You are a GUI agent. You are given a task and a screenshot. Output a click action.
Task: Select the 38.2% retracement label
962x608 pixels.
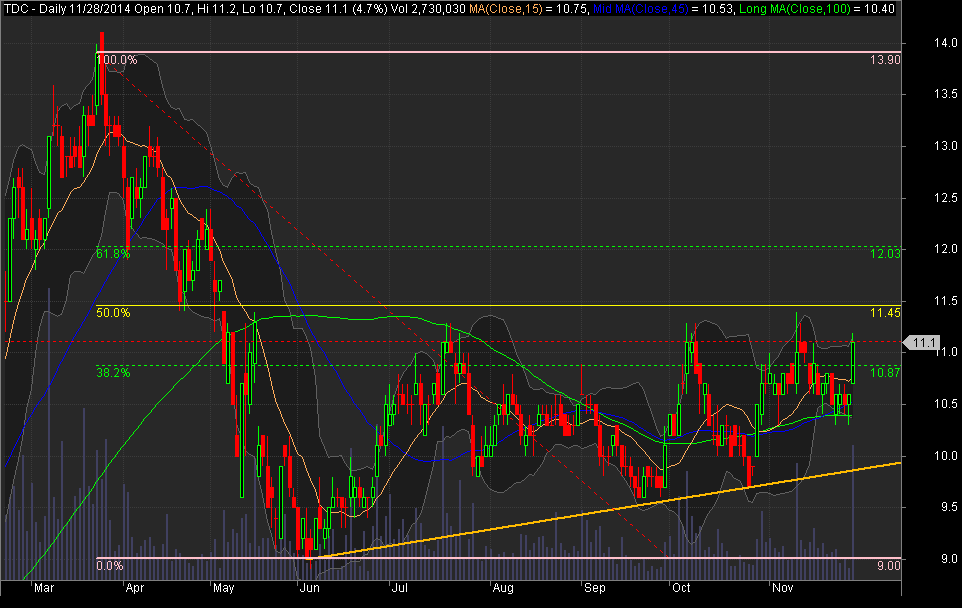(x=114, y=372)
